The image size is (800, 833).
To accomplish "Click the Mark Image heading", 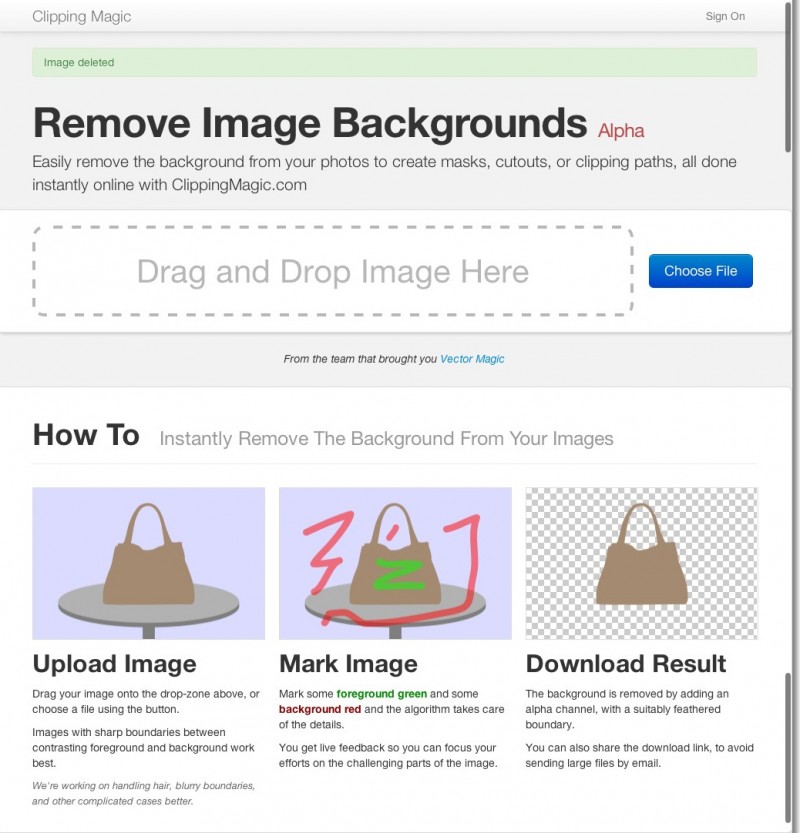I will coord(348,664).
